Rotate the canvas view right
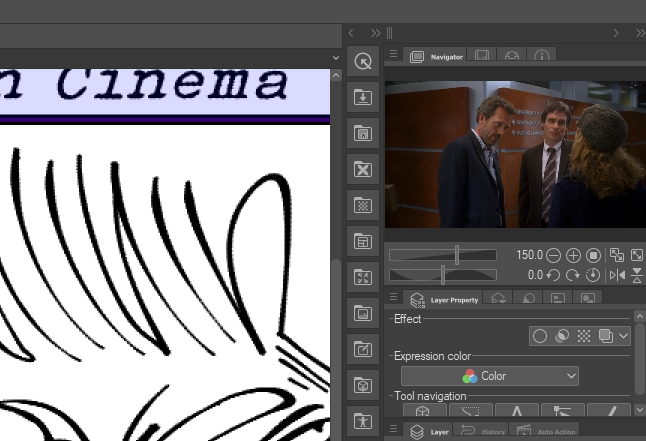Screen dimensions: 646x441 point(574,275)
